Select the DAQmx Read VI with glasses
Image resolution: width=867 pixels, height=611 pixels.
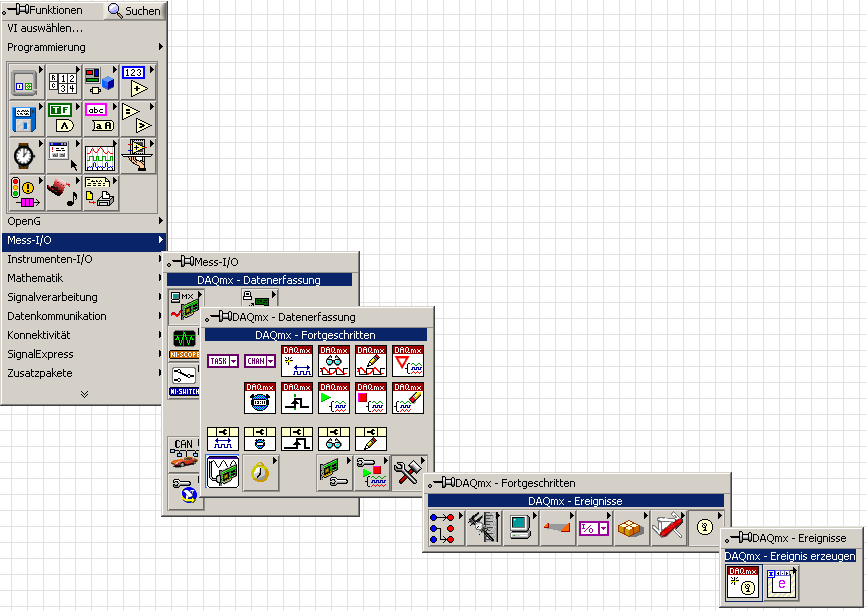334,361
